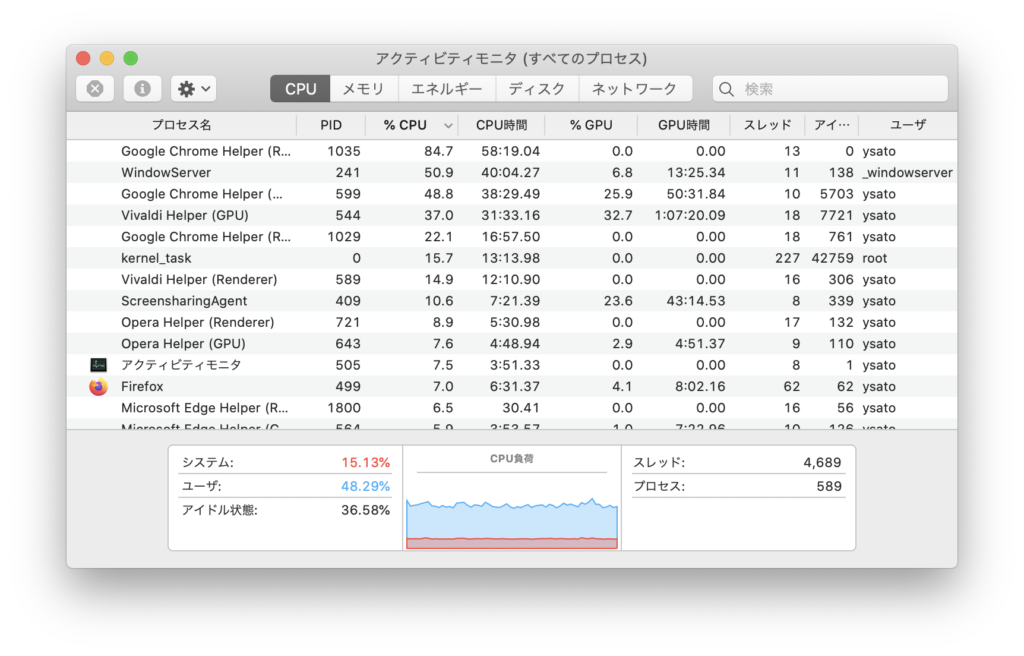Sort by the PID column header
Screen dimensions: 1024x656
[x=330, y=126]
